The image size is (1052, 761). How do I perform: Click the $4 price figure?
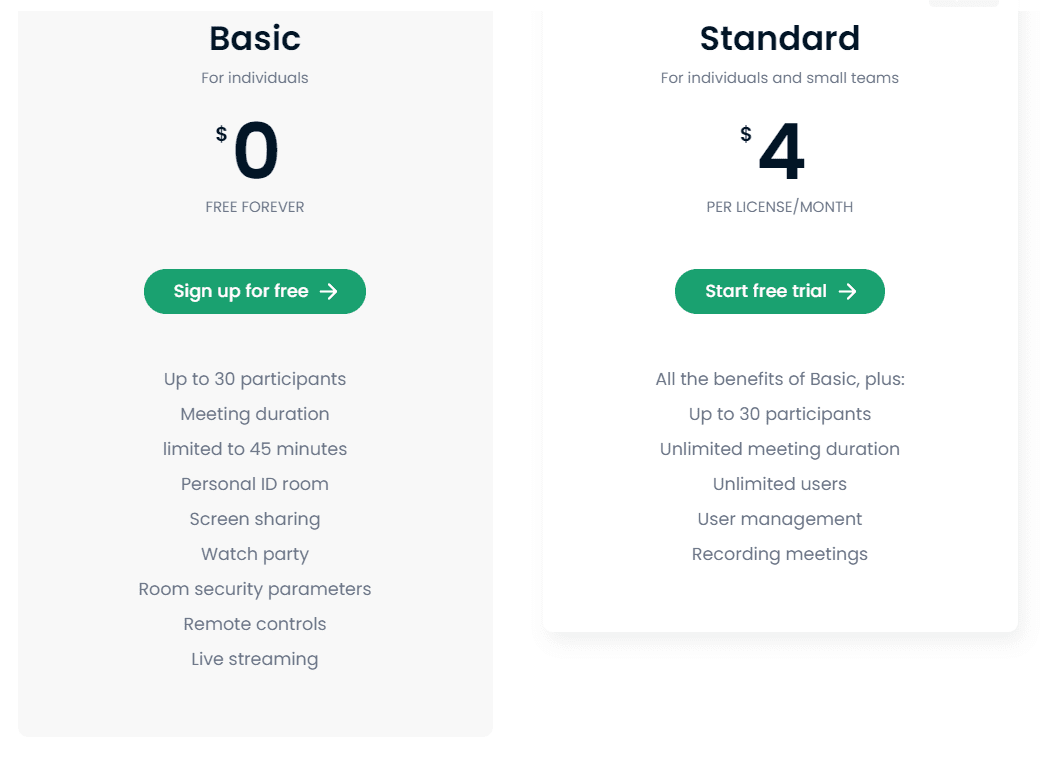tap(780, 152)
